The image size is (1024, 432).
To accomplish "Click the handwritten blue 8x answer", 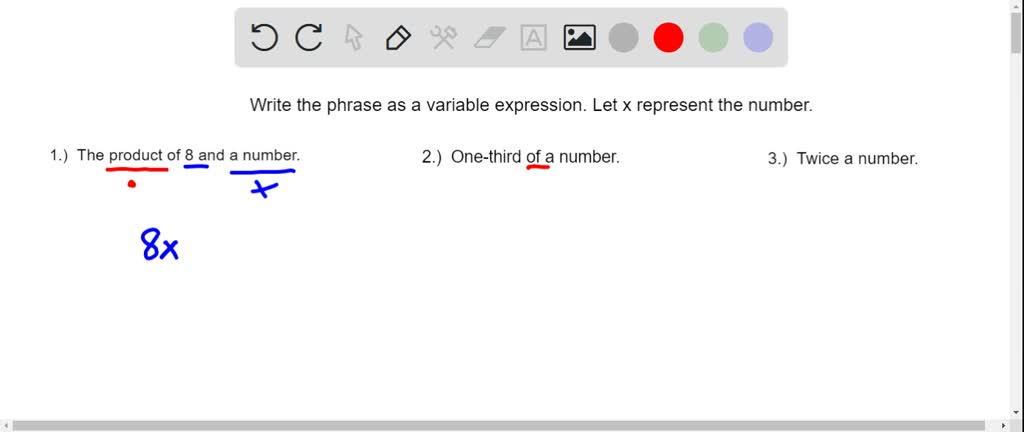I will tap(160, 245).
